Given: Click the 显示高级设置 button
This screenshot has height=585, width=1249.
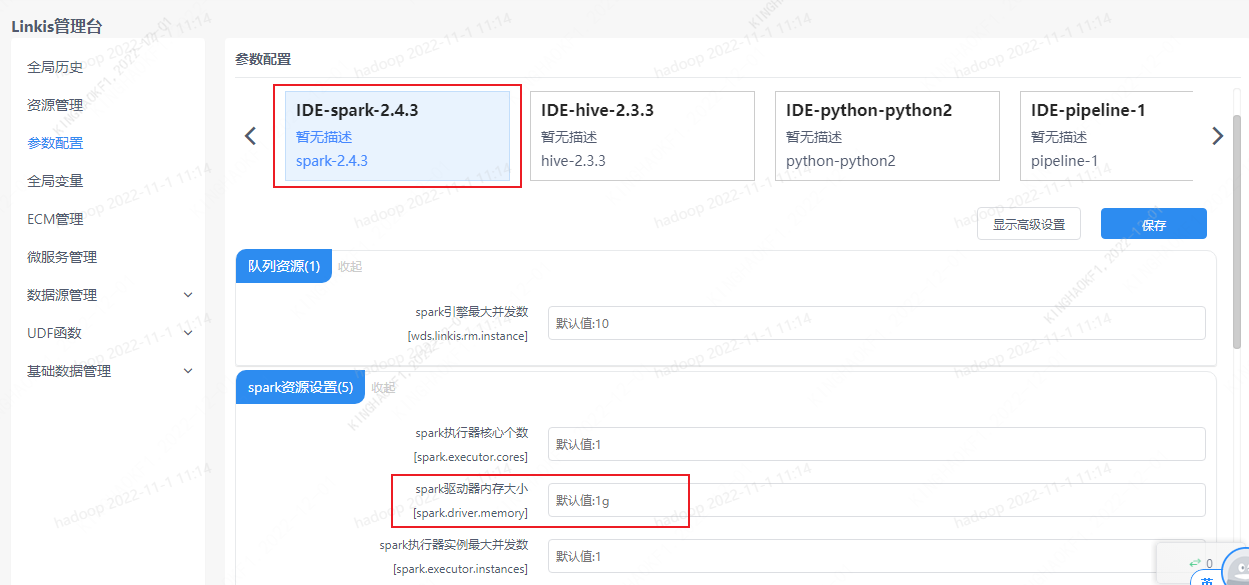Looking at the screenshot, I should tap(1028, 225).
